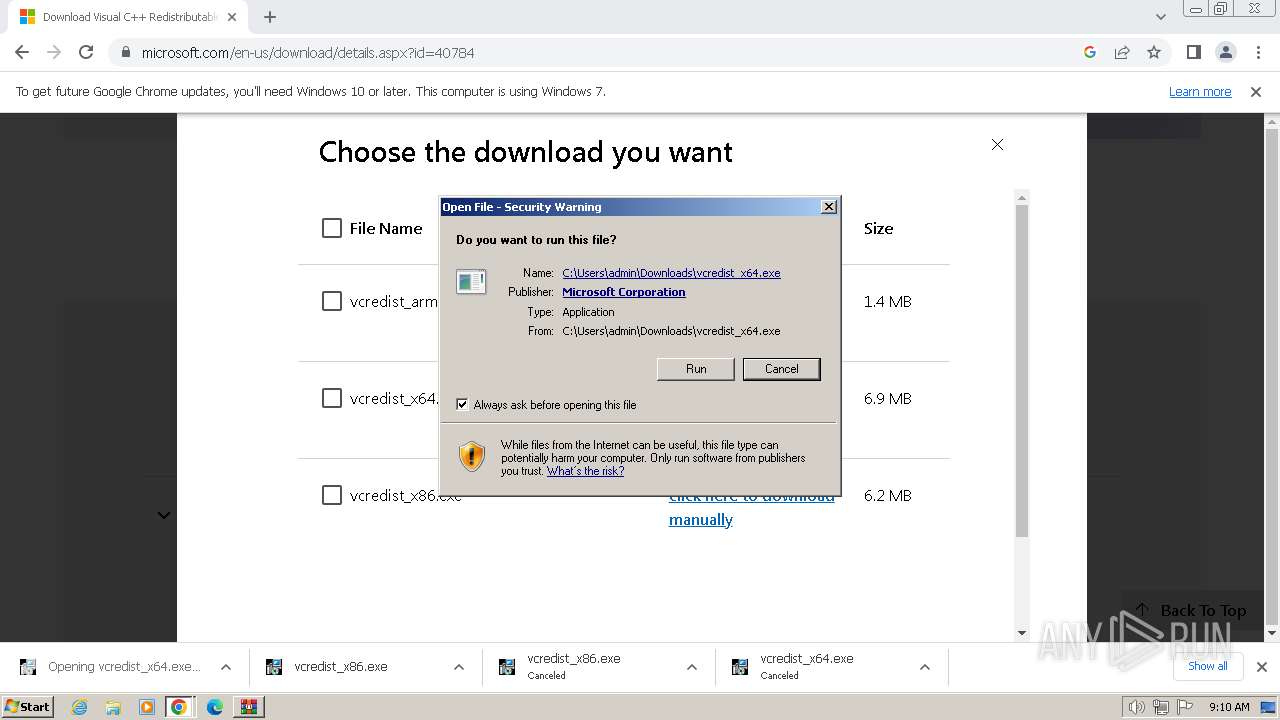
Task: Click the application file icon in dialog
Action: 471,282
